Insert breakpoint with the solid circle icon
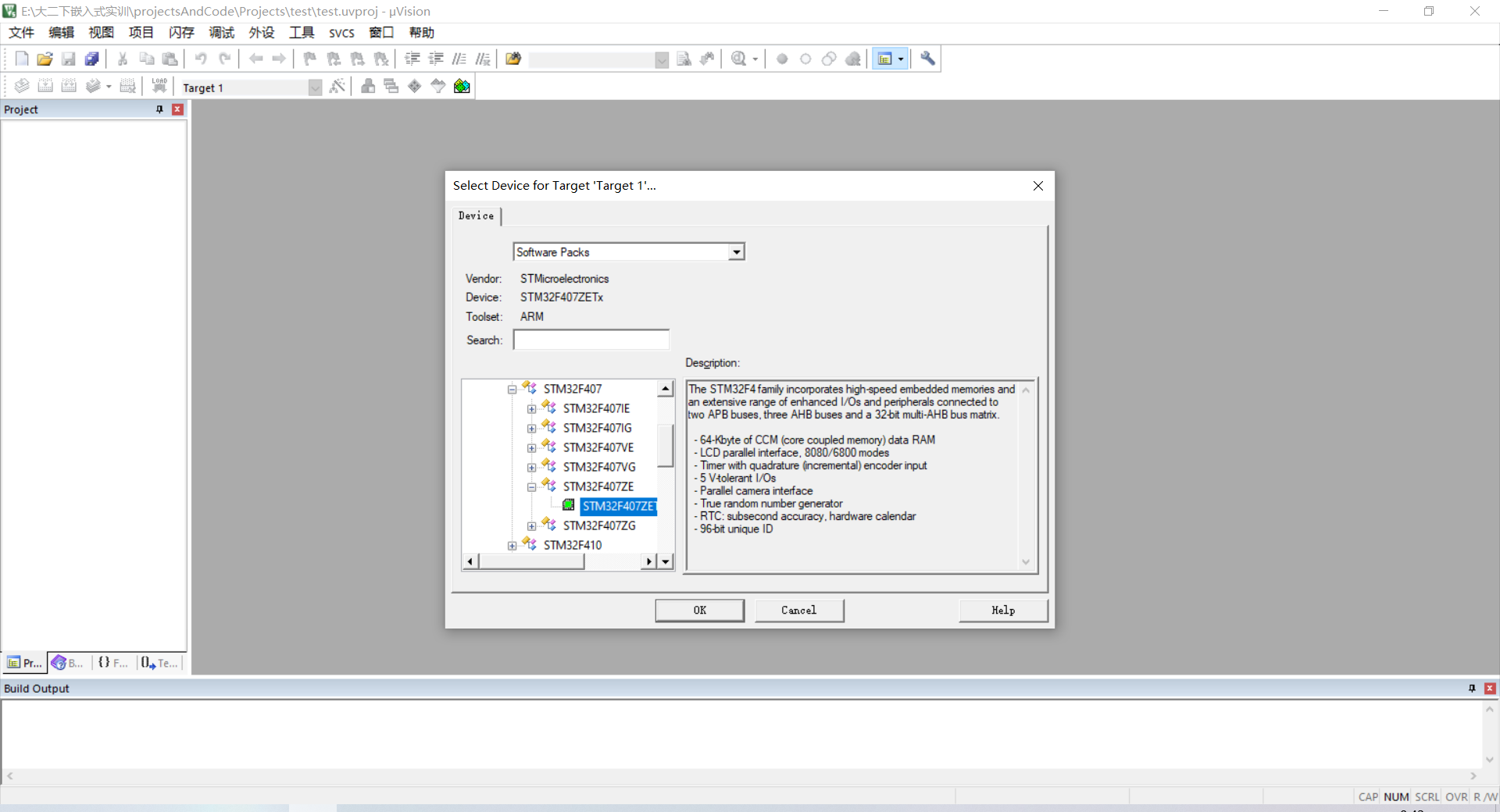The height and width of the screenshot is (812, 1500). pos(782,59)
